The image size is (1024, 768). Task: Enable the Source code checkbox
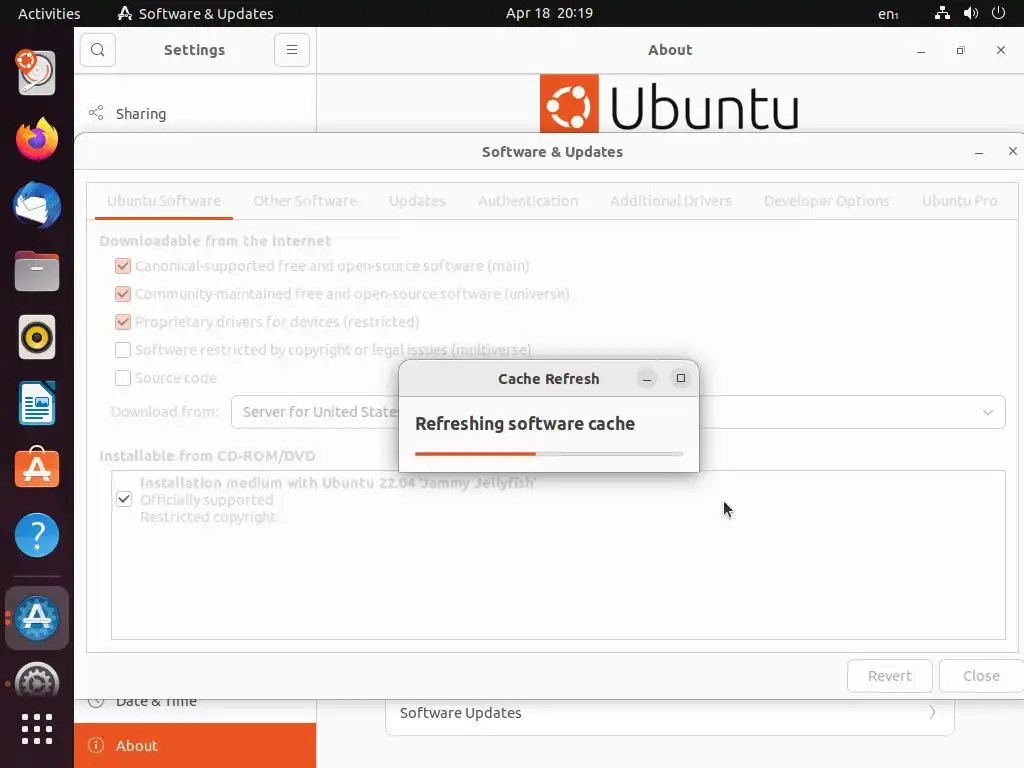click(123, 378)
